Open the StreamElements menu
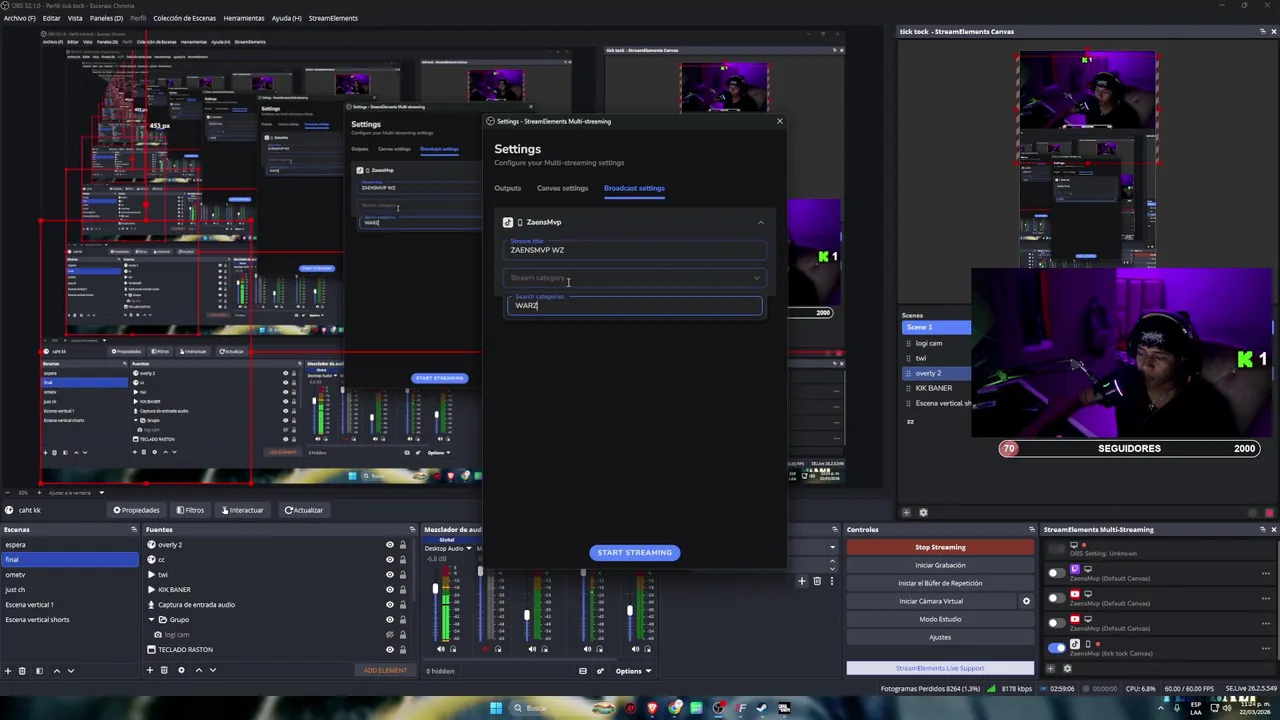 [x=333, y=18]
